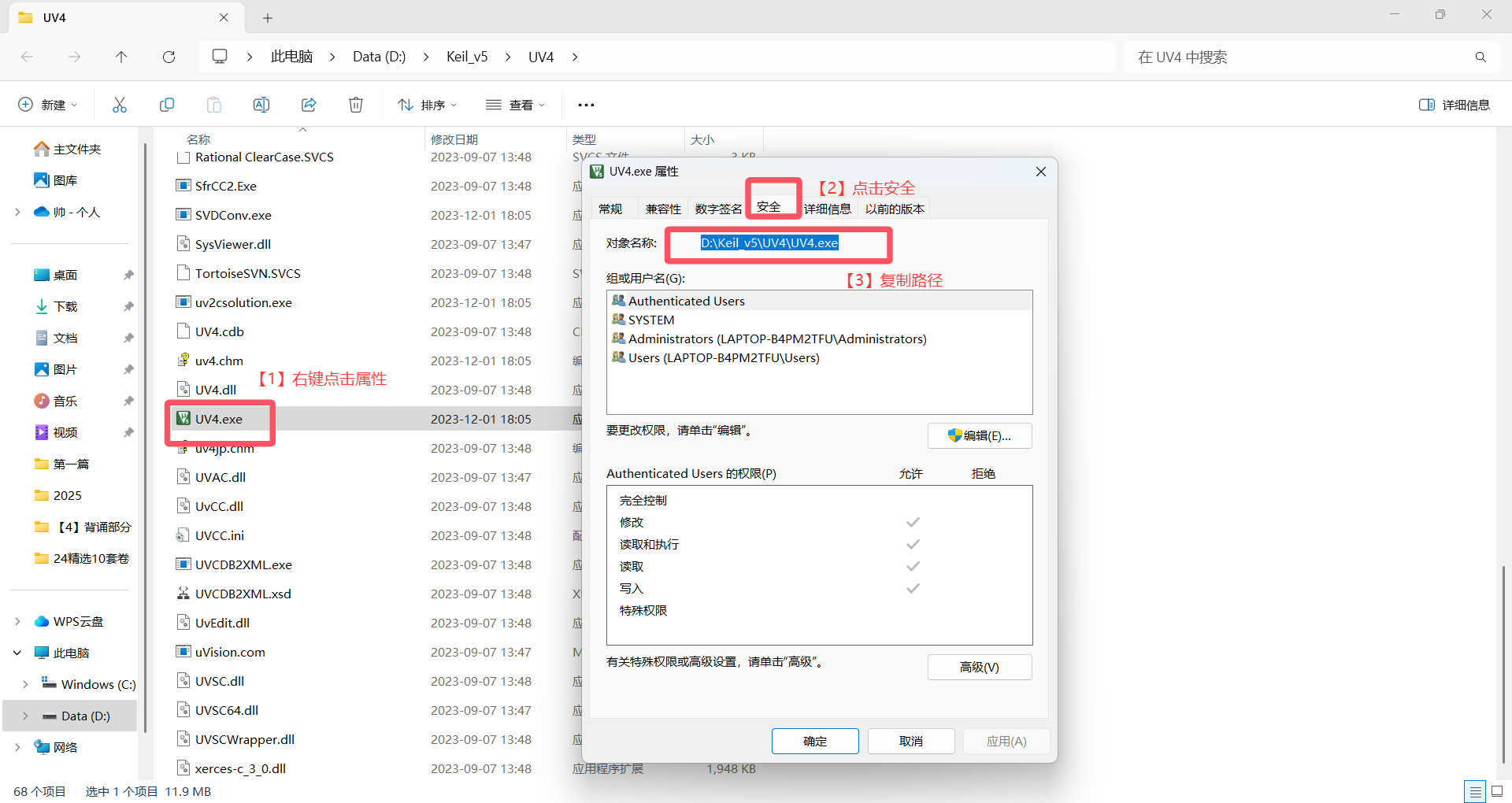Expand the 帅 - 个人 OneDrive node
The height and width of the screenshot is (803, 1512).
click(x=17, y=213)
